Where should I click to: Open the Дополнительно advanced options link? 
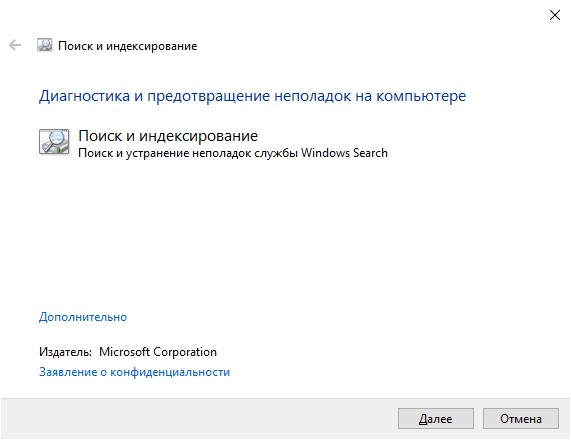pos(83,317)
